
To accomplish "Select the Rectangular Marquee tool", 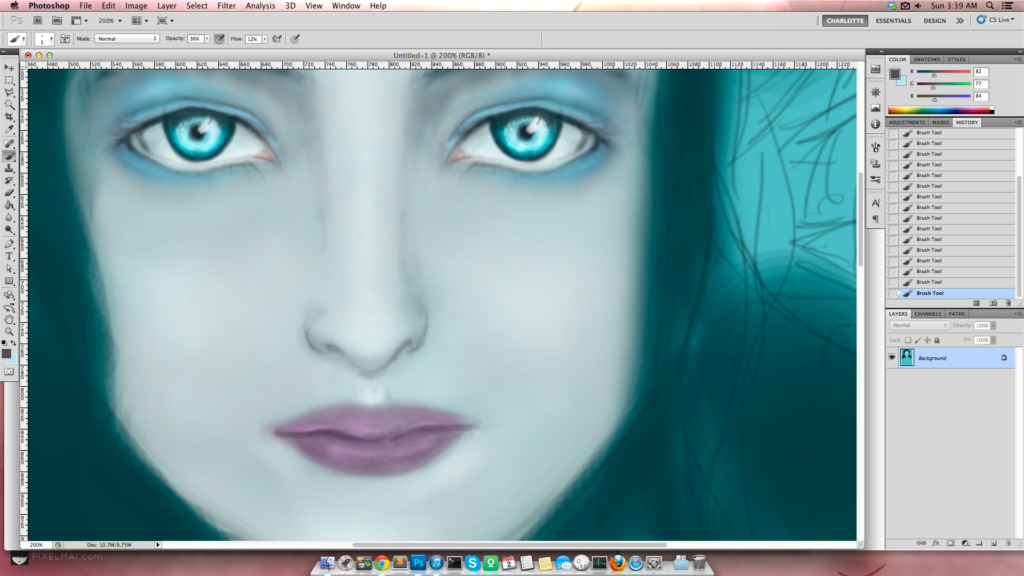I will (9, 80).
